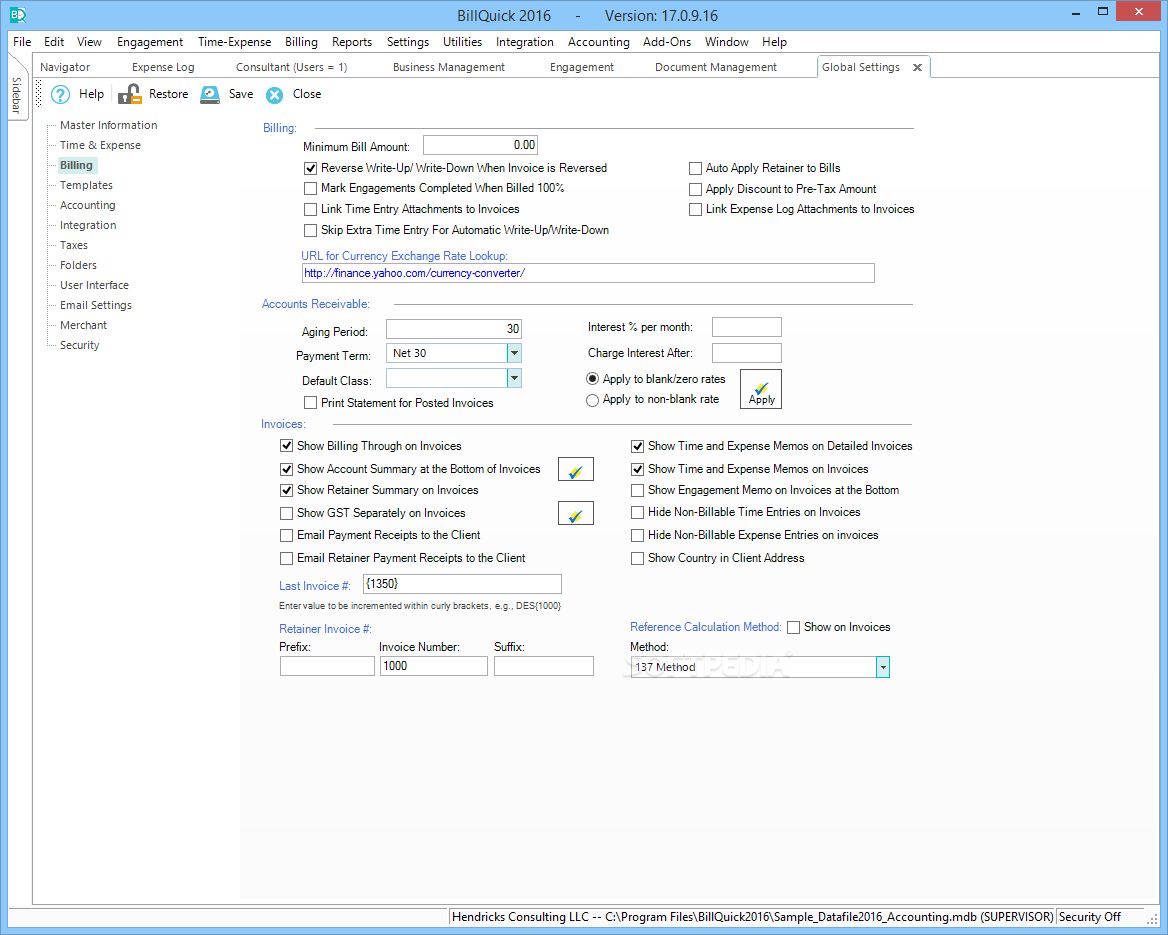Open the Method dropdown showing 137 Method

pos(883,667)
